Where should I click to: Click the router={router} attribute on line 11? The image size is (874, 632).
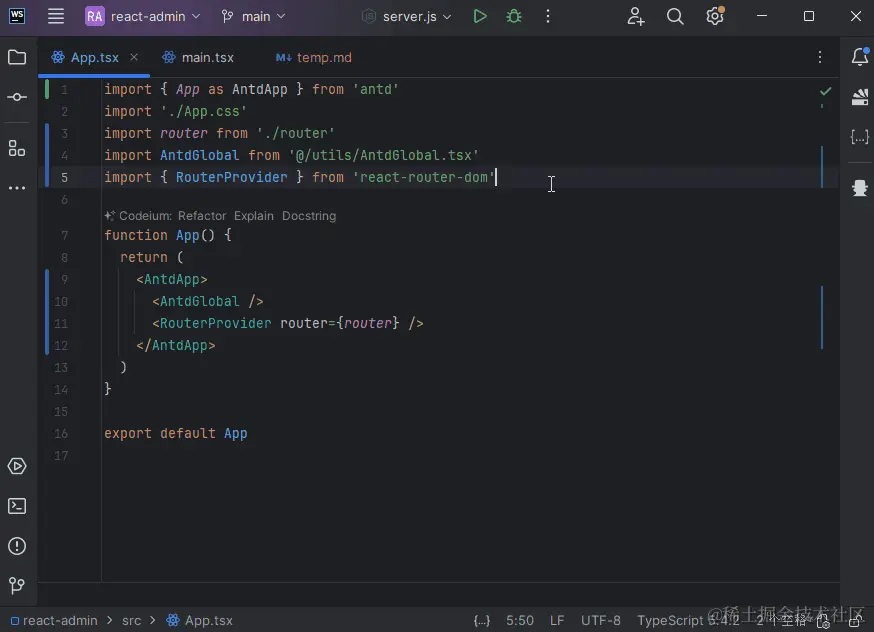click(339, 323)
